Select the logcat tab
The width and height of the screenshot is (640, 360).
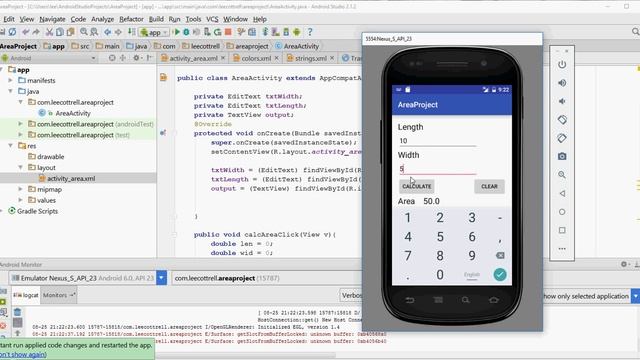pyautogui.click(x=26, y=295)
